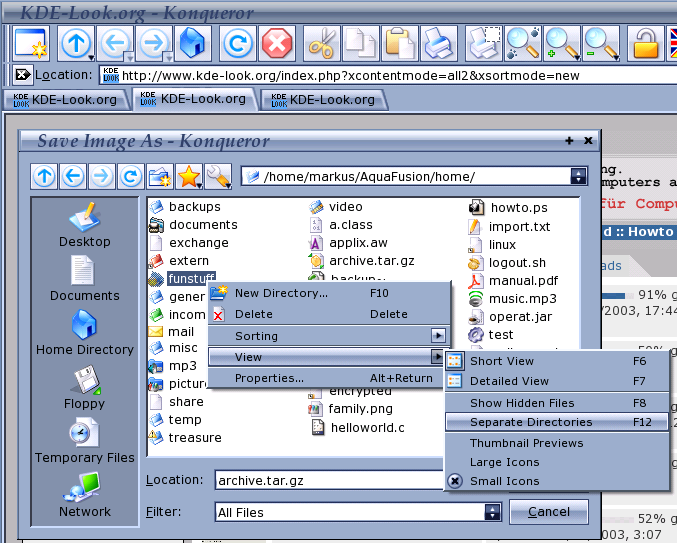
Task: Switch to first KDE-Look.org tab
Action: (66, 100)
